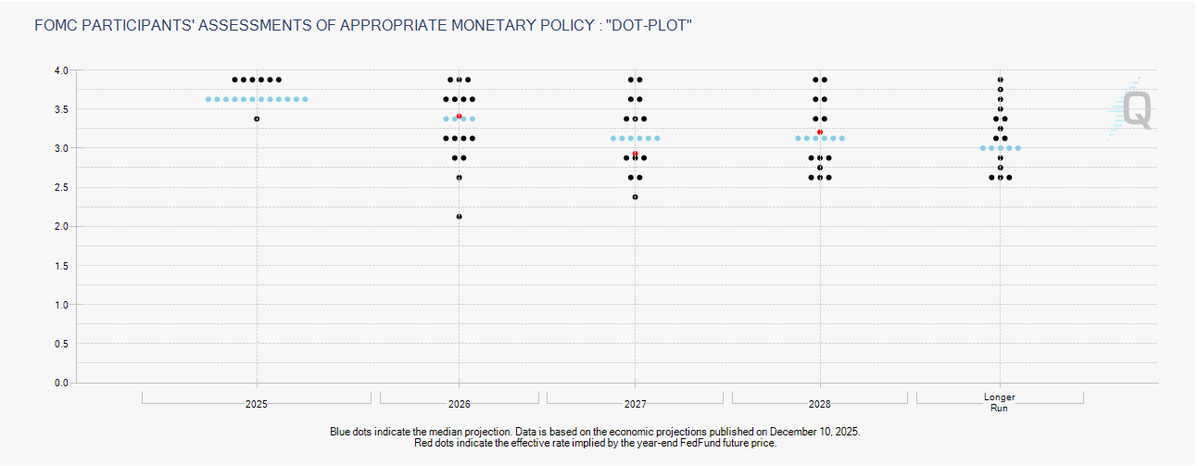Click the red dot in the 2028 column
This screenshot has width=1198, height=466.
pos(820,132)
